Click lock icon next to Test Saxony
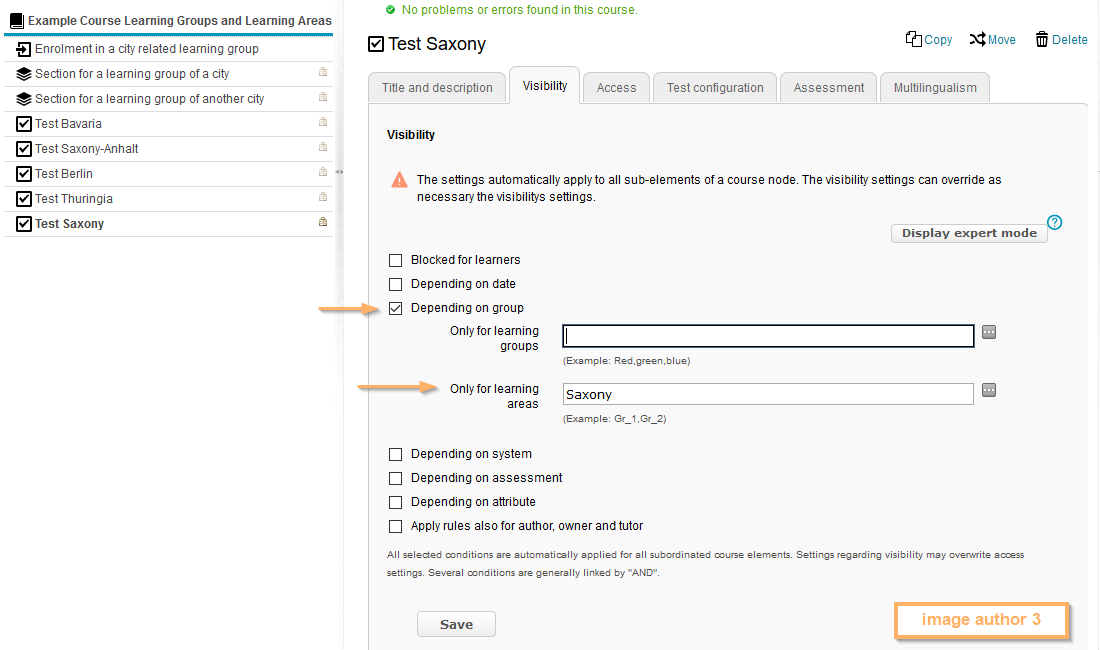This screenshot has height=650, width=1100. [323, 223]
